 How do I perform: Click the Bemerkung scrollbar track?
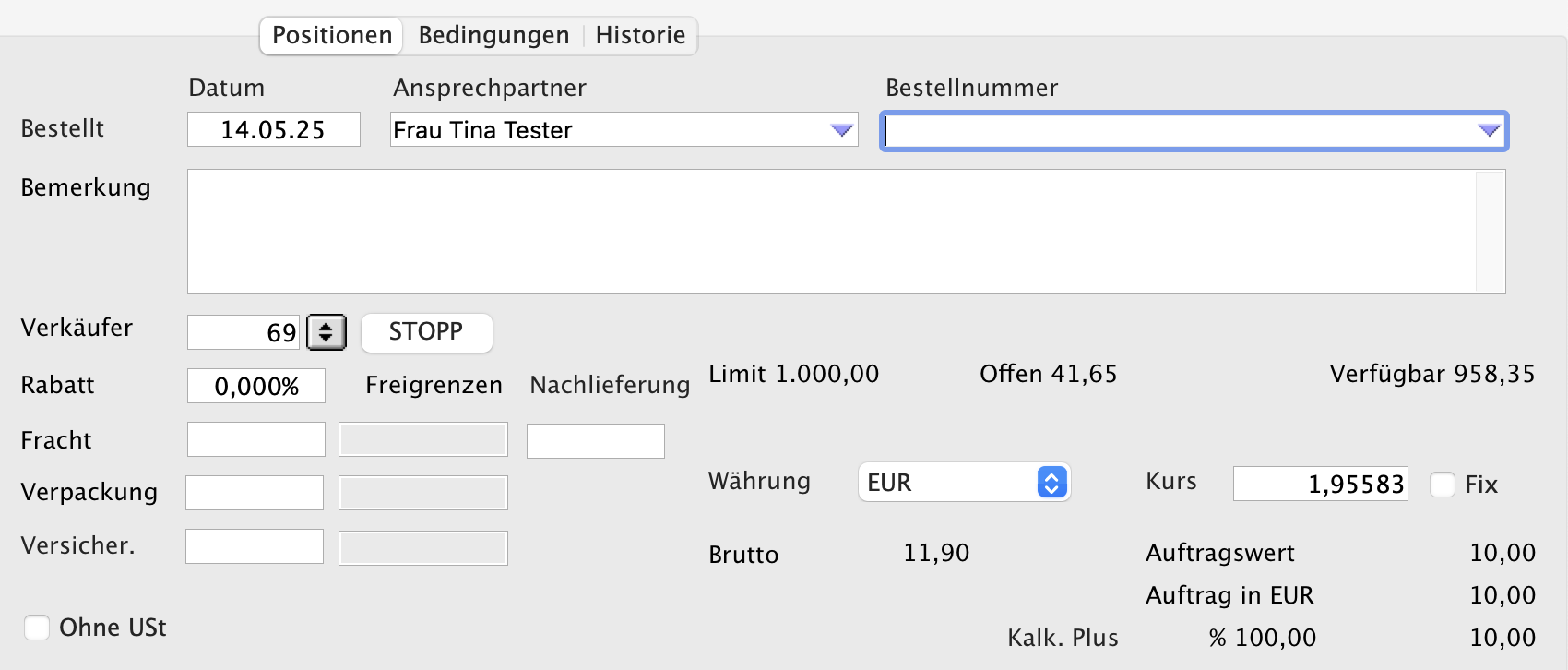[1490, 232]
